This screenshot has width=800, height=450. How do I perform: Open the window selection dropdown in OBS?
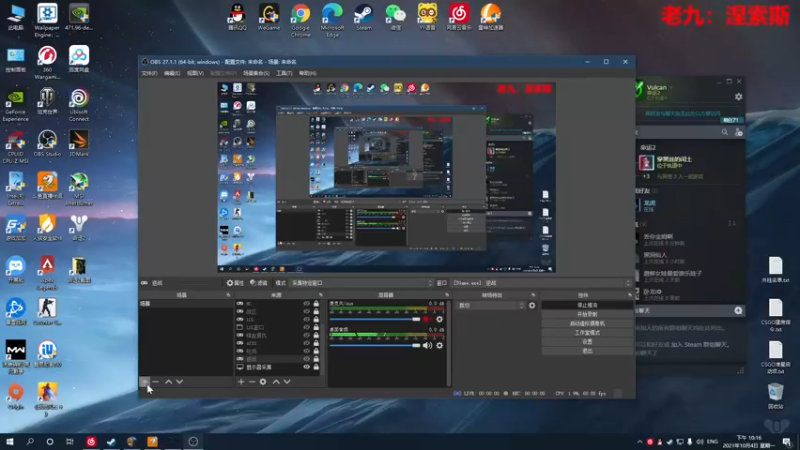point(541,283)
